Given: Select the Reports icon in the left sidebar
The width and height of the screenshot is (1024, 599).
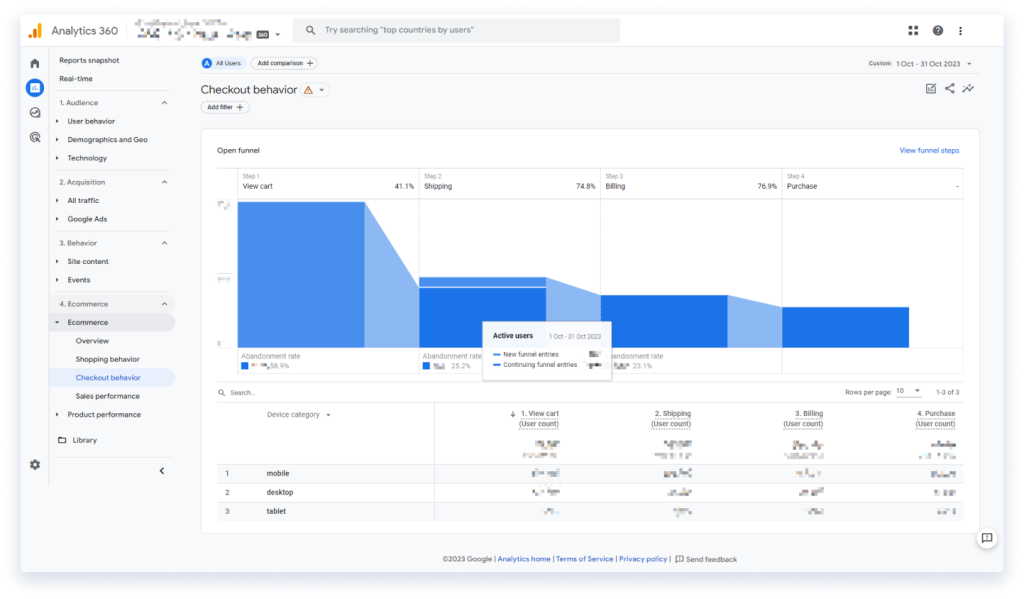Looking at the screenshot, I should [35, 88].
